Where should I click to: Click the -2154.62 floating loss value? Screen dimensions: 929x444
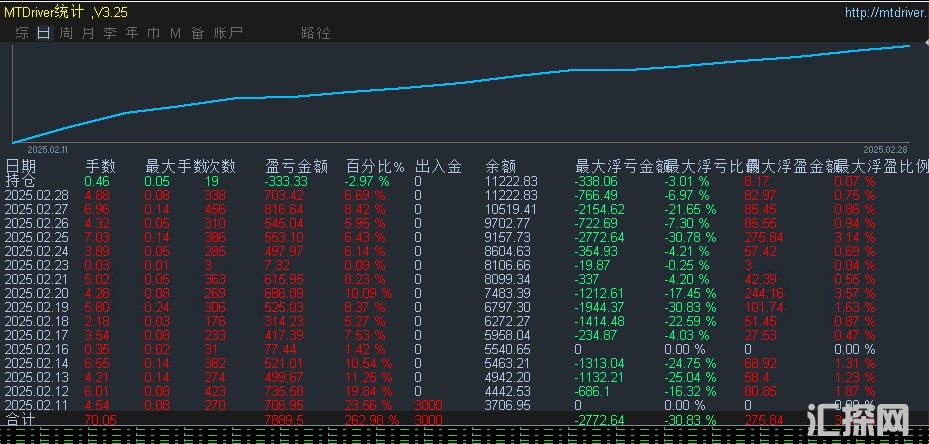(600, 209)
